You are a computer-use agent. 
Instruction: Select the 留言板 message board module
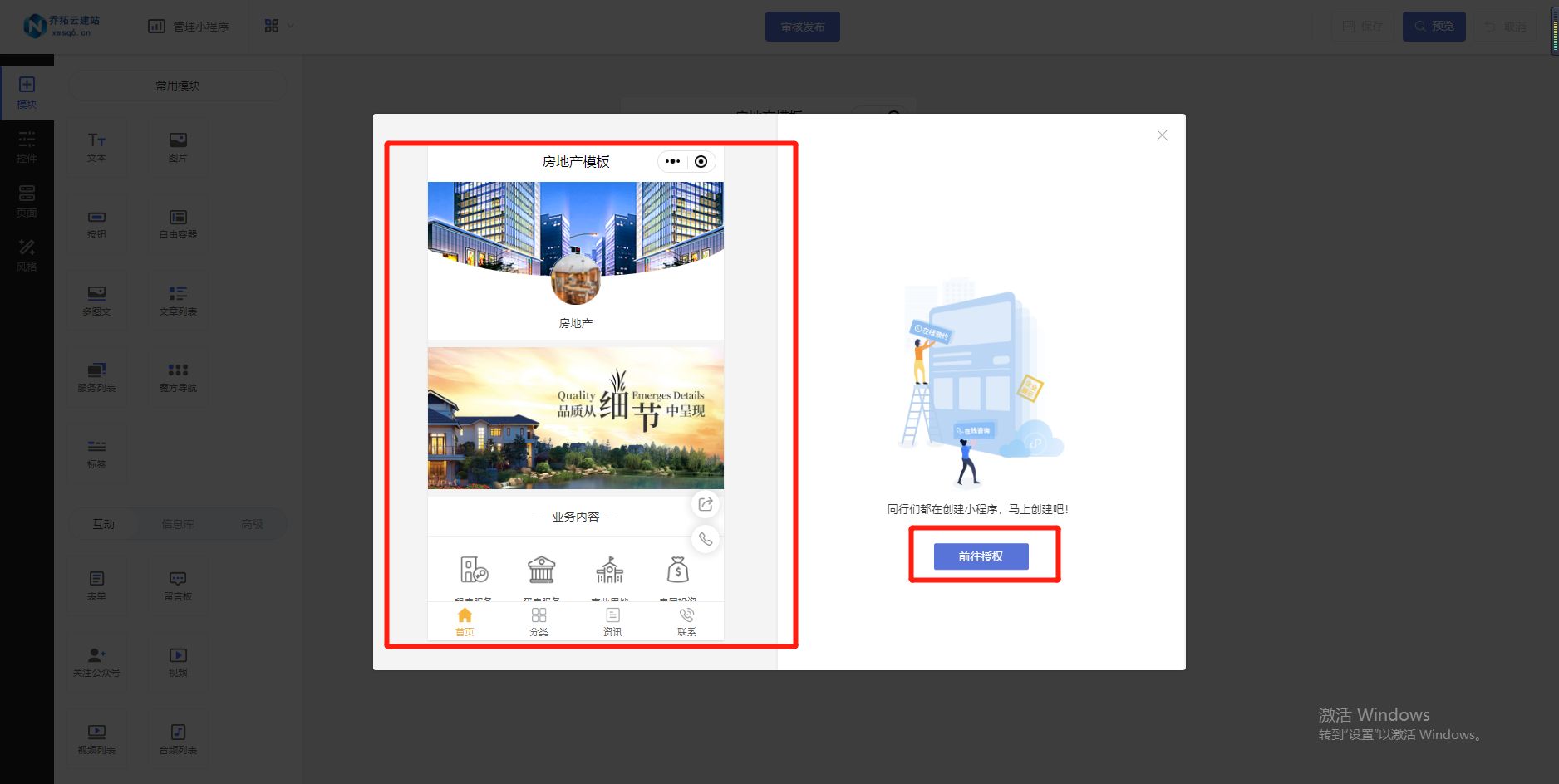pos(178,585)
